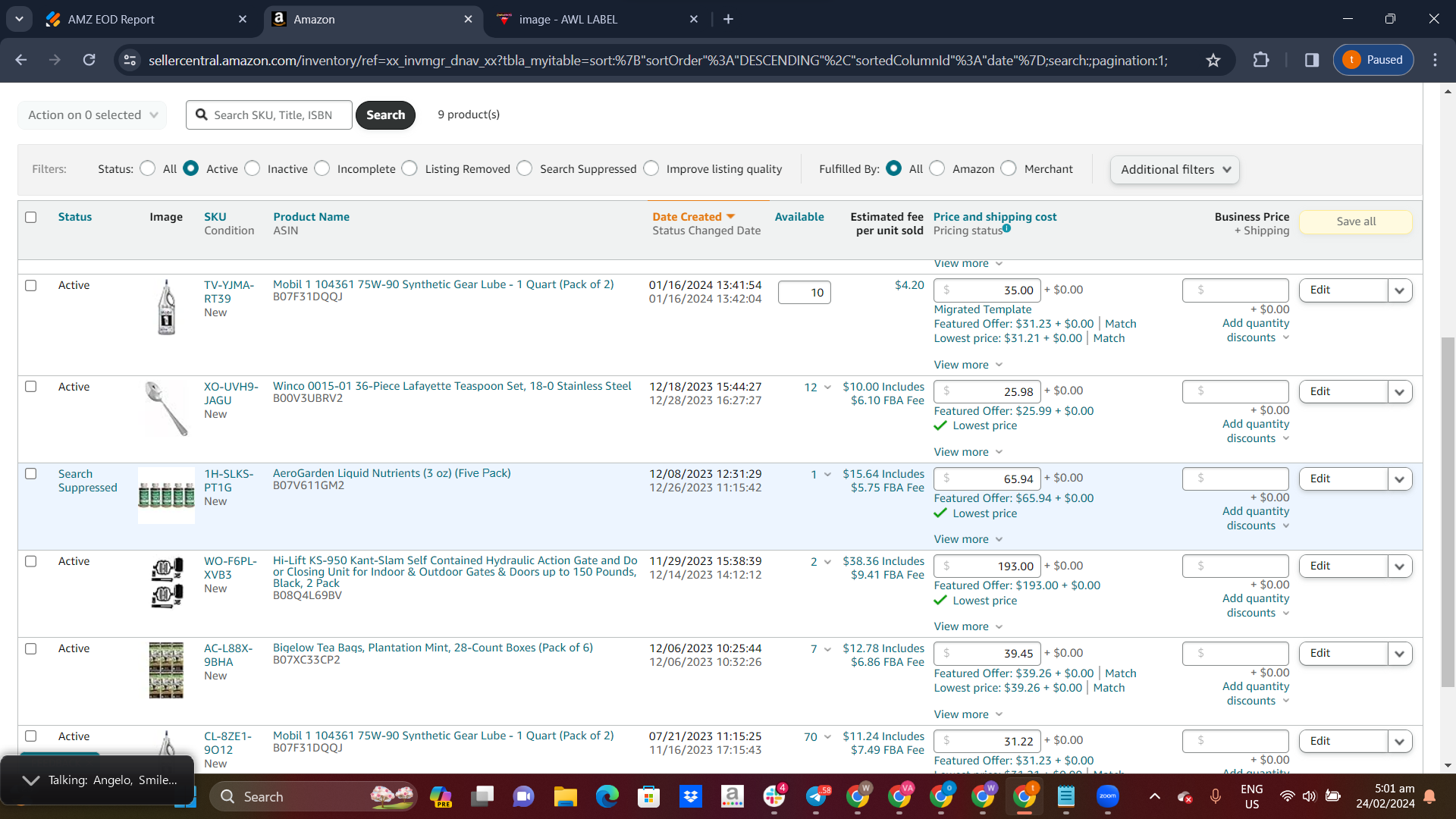Viewport: 1456px width, 819px height.
Task: Open Notepad from the taskbar
Action: (x=1066, y=796)
